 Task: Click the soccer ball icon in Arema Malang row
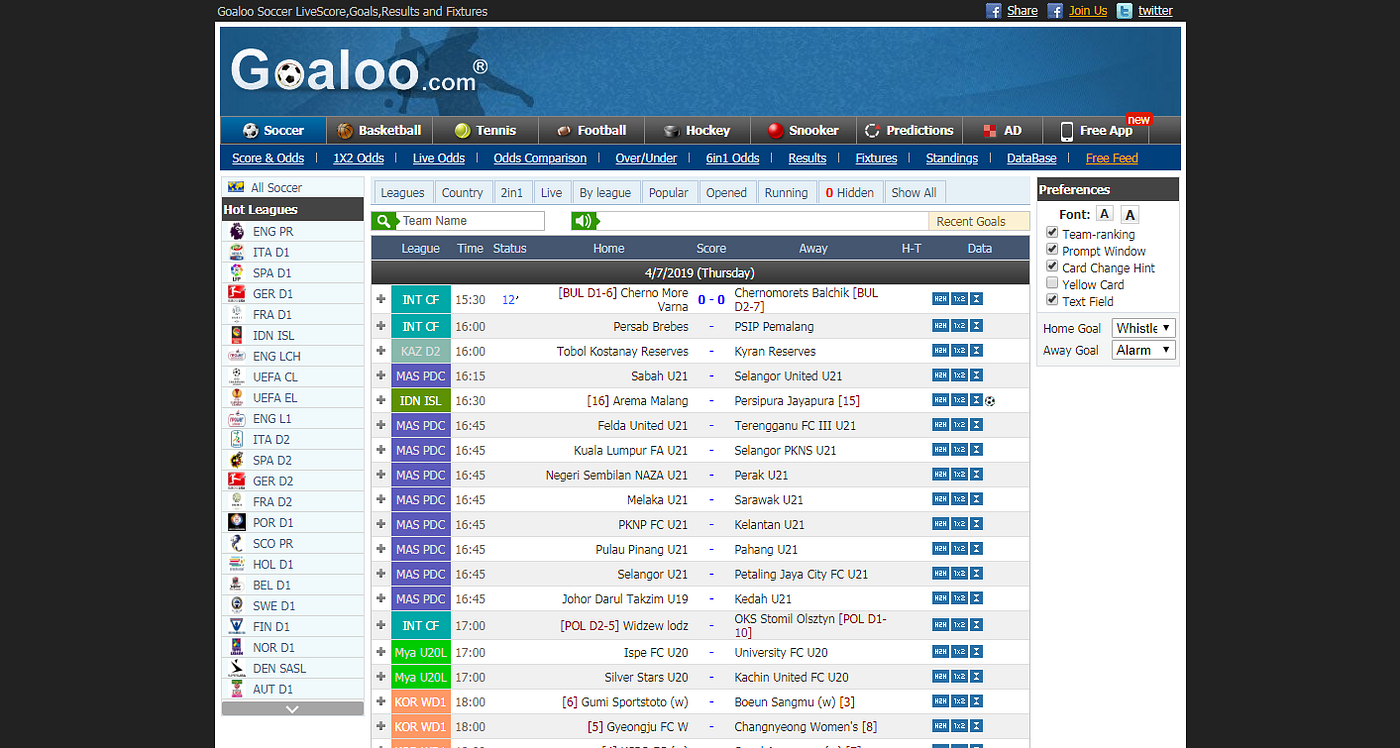[x=990, y=401]
